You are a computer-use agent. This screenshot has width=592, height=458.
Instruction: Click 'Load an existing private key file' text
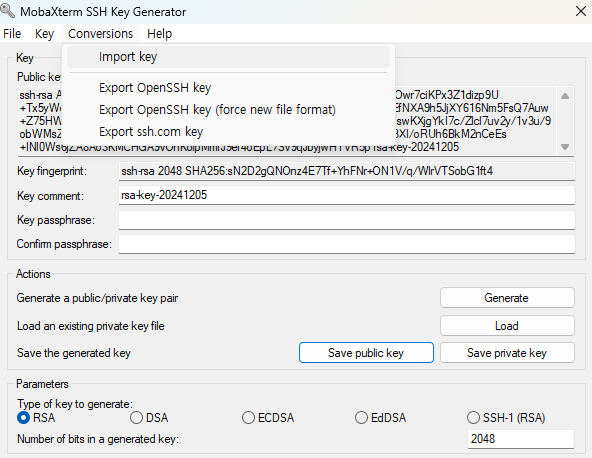pyautogui.click(x=91, y=326)
